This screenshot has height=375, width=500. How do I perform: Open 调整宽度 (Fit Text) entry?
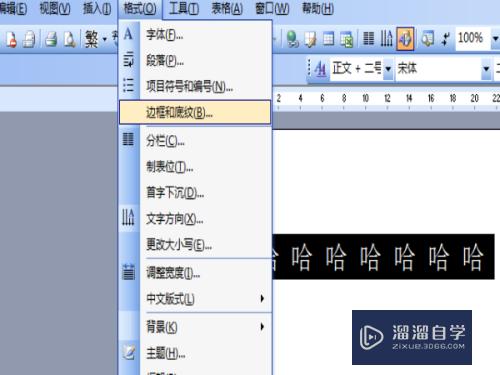pyautogui.click(x=196, y=273)
